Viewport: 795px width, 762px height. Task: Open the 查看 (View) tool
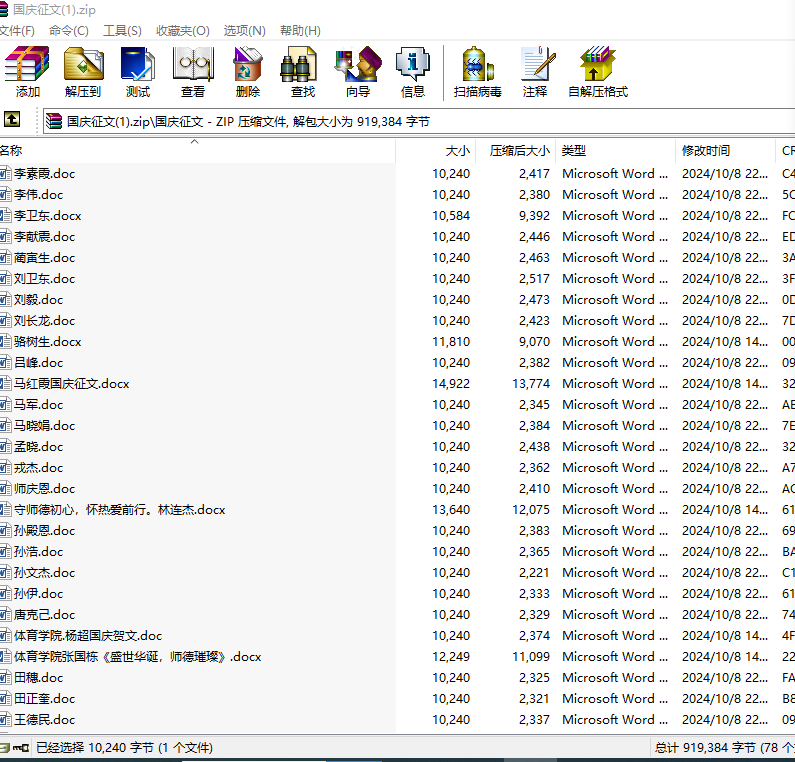click(193, 71)
